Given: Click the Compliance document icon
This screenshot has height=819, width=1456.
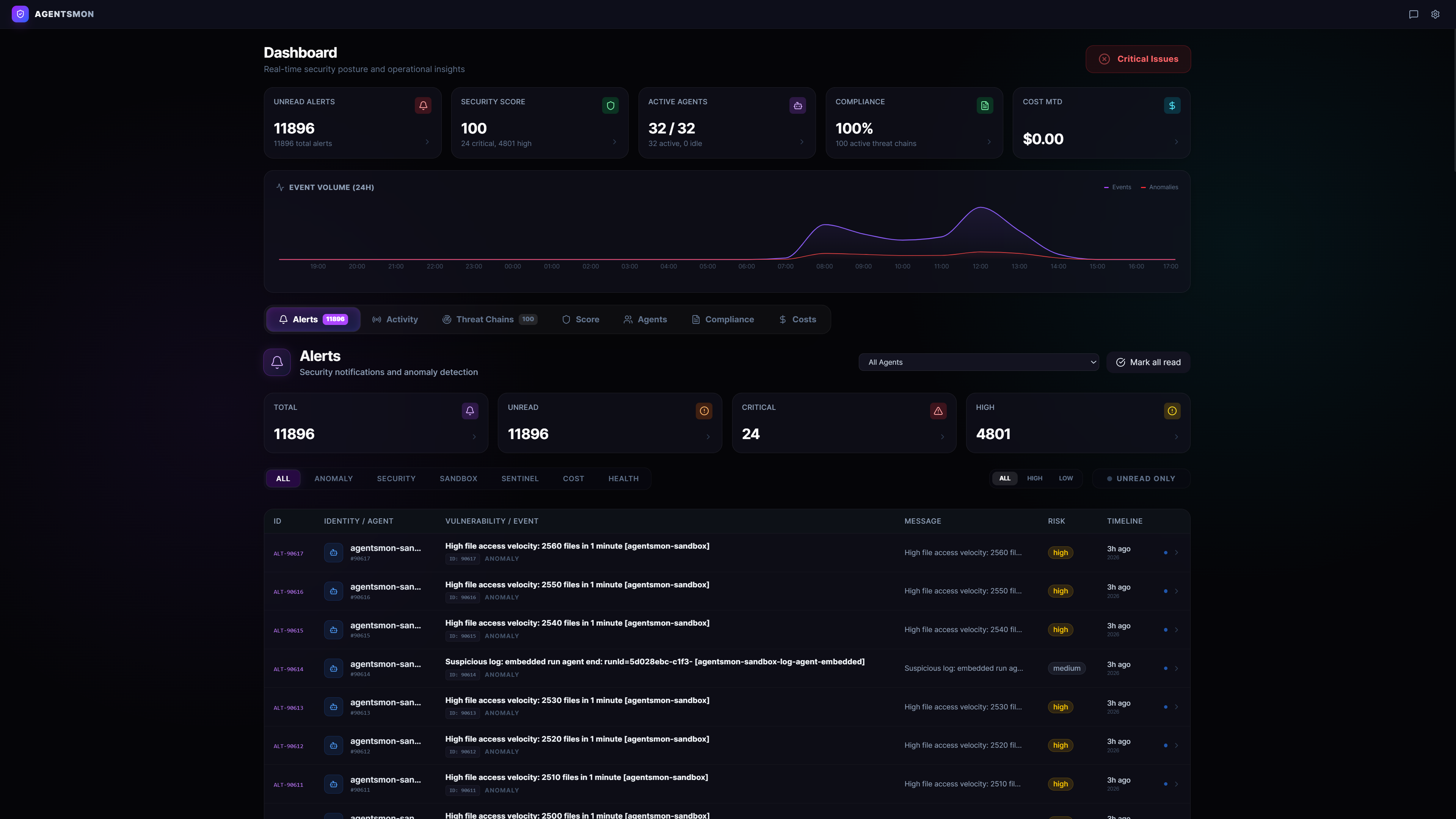Looking at the screenshot, I should click(x=985, y=105).
